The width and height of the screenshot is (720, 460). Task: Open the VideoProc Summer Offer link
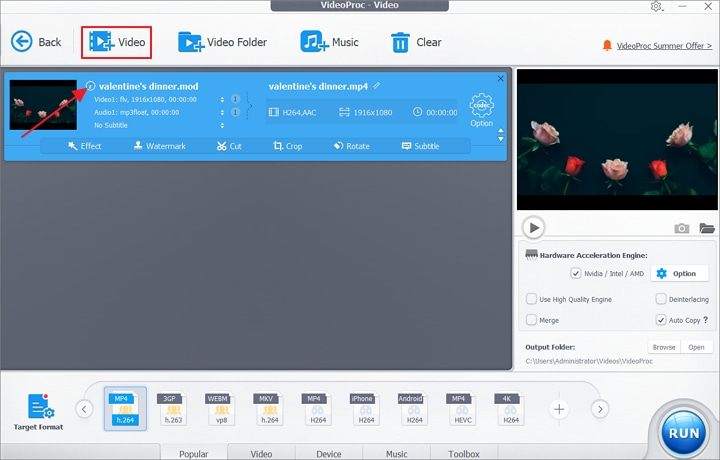[664, 46]
